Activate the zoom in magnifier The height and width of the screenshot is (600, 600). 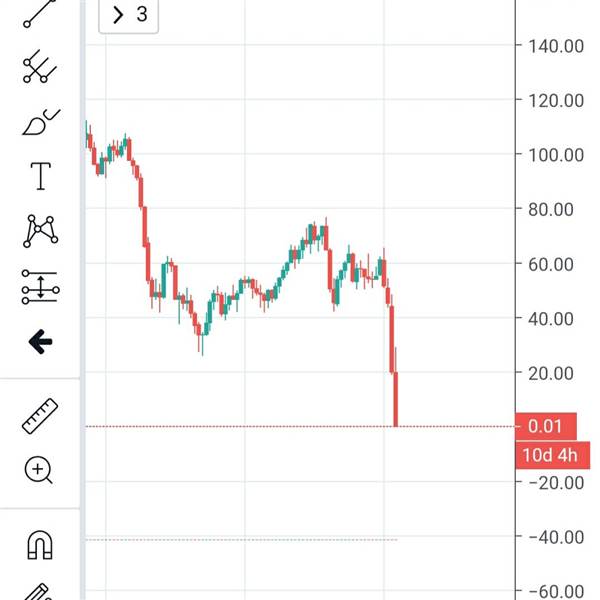(x=40, y=469)
